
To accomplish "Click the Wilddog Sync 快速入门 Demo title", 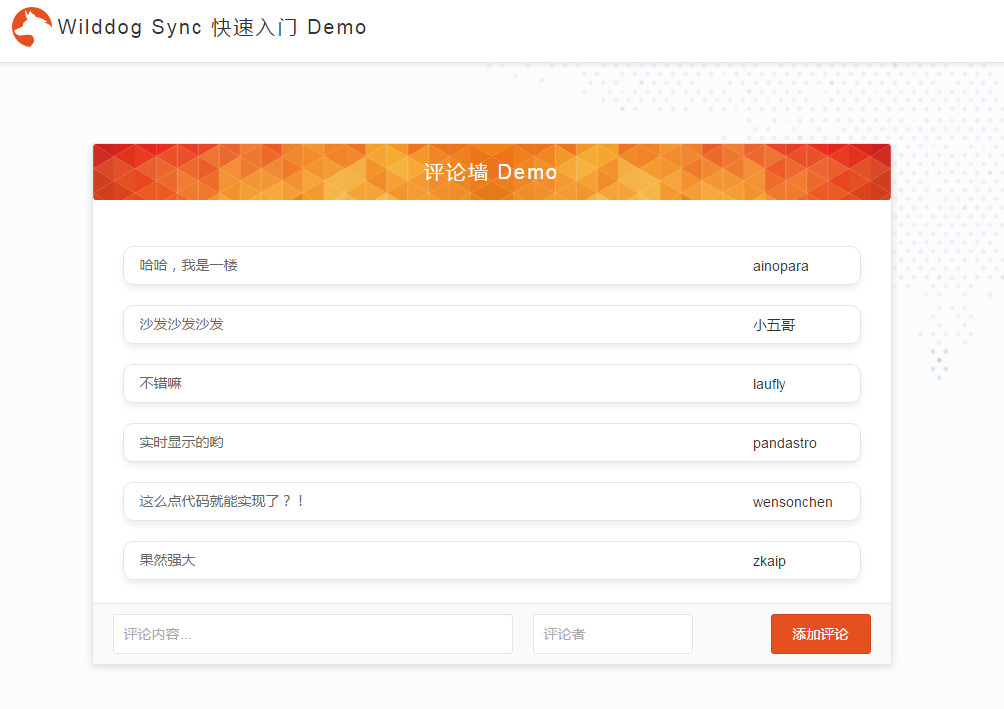I will pyautogui.click(x=212, y=27).
